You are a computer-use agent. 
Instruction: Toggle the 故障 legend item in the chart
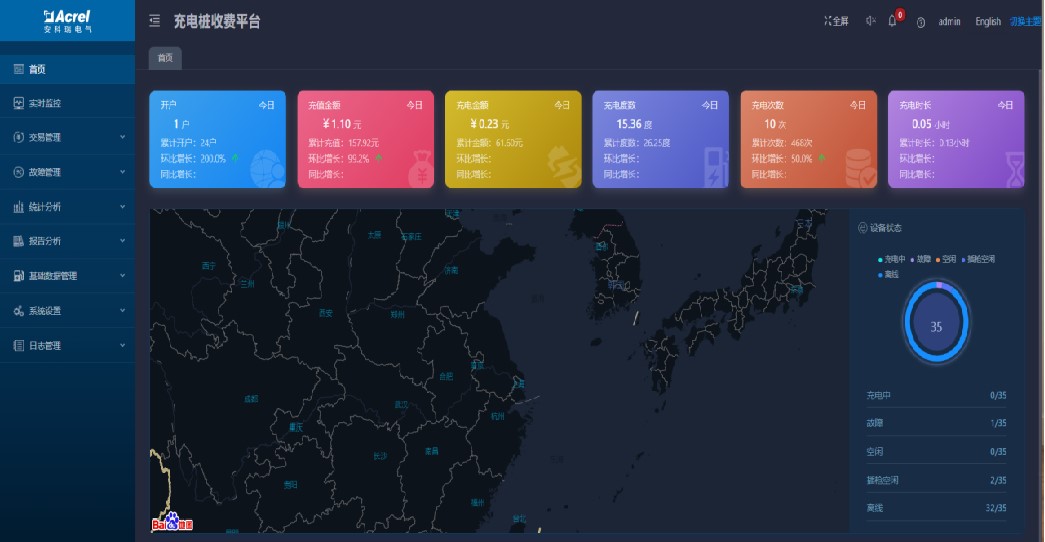(x=920, y=259)
